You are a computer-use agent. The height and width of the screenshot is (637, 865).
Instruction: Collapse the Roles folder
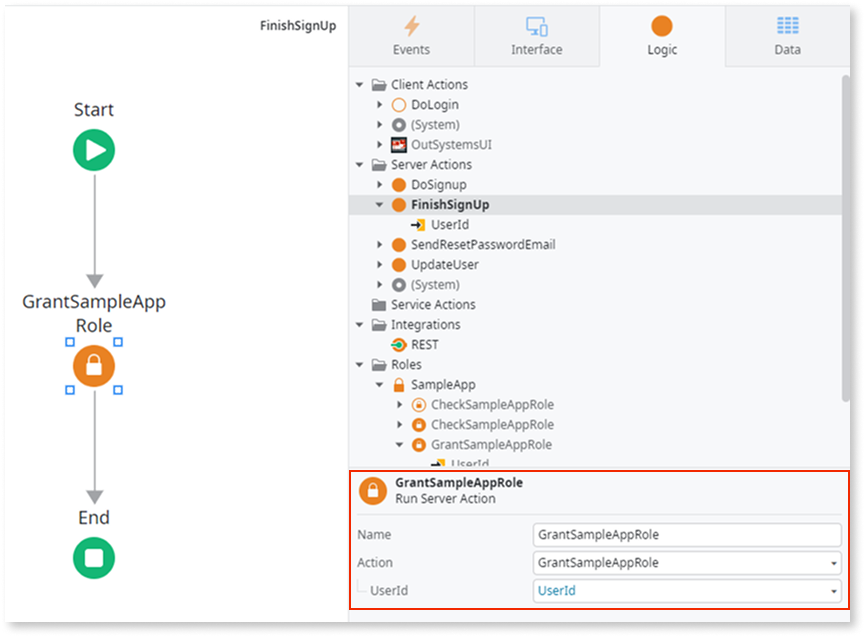361,364
